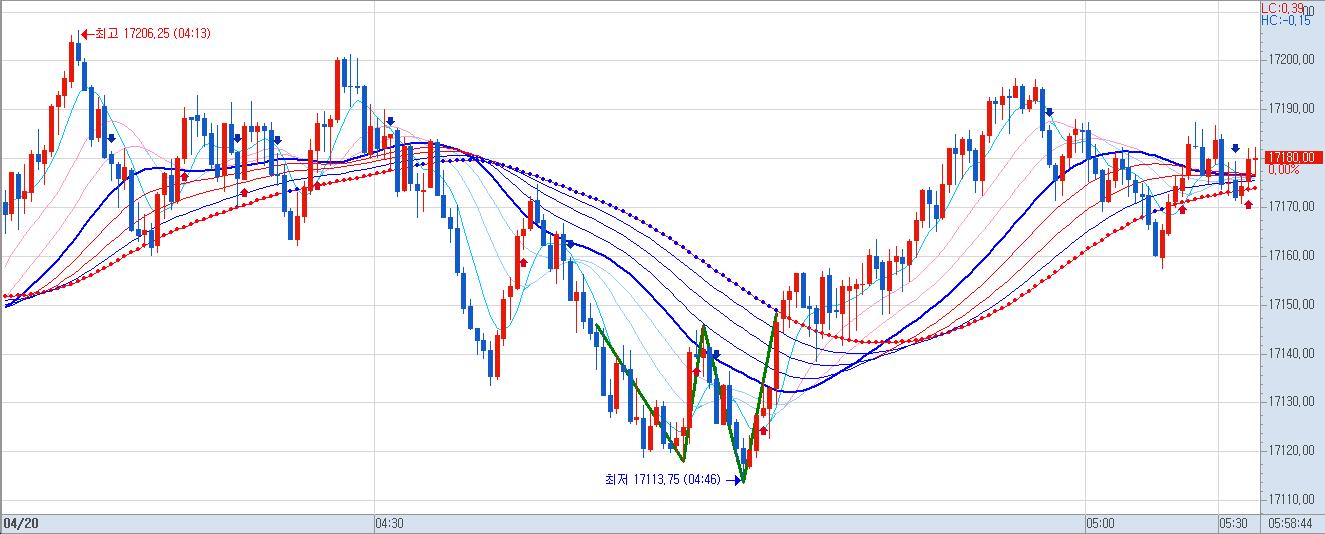Image resolution: width=1325 pixels, height=534 pixels.
Task: Click the 17200.00 level on the price axis
Action: click(1290, 61)
